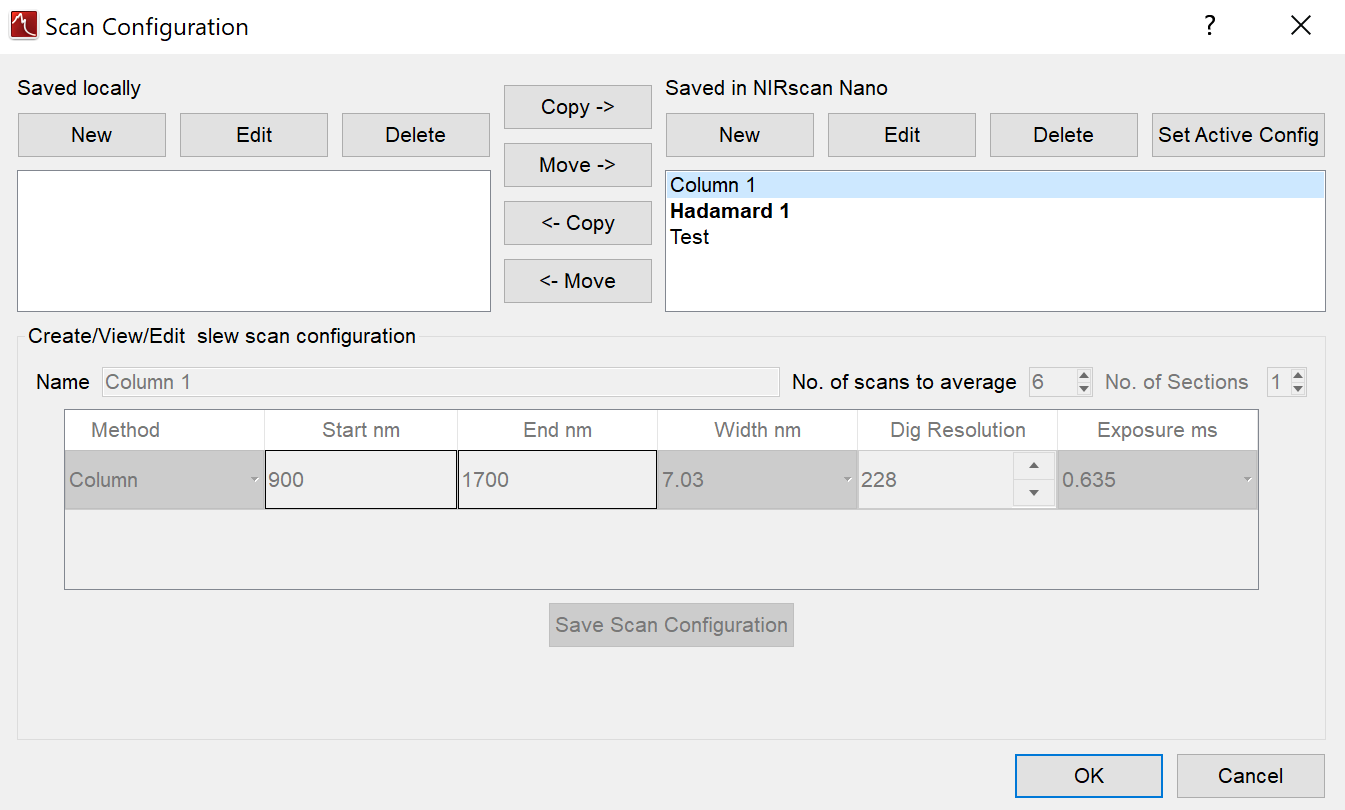Create New locally saved configuration
Screen dimensions: 1345x810
[91, 135]
